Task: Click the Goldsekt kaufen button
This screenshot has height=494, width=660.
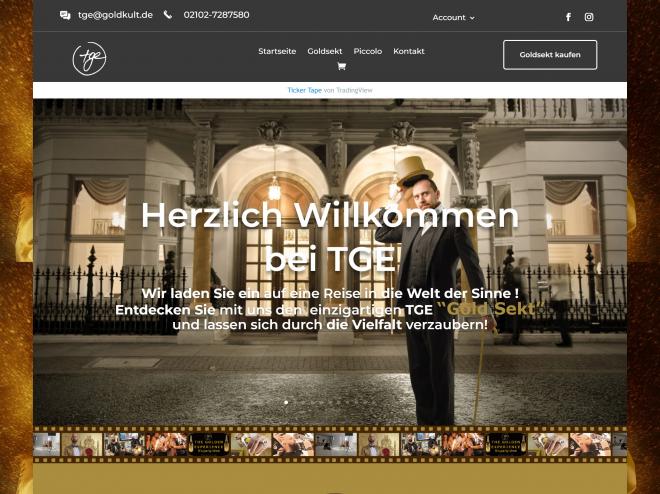Action: click(x=550, y=55)
